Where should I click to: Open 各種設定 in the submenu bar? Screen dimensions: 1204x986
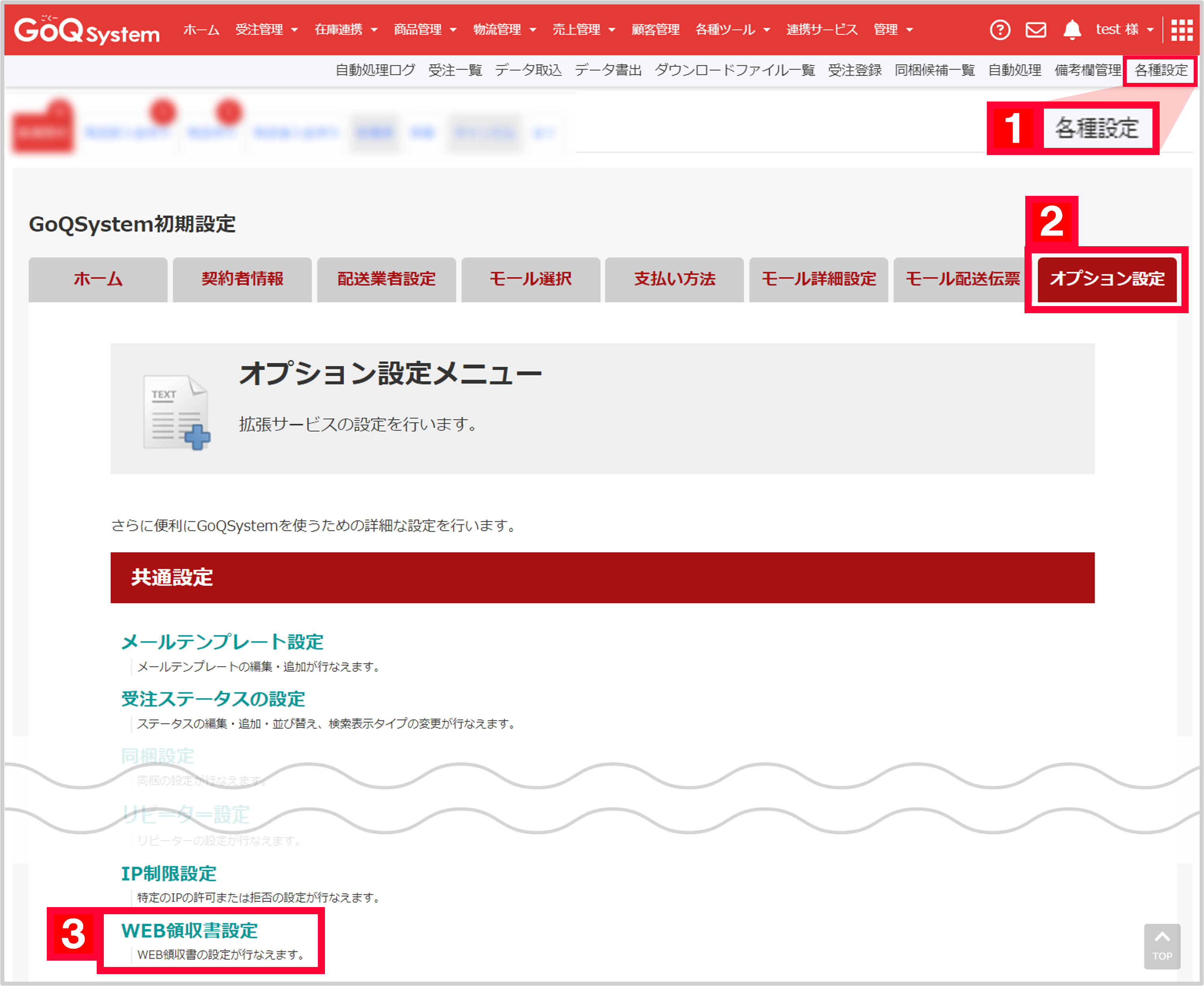(1161, 71)
